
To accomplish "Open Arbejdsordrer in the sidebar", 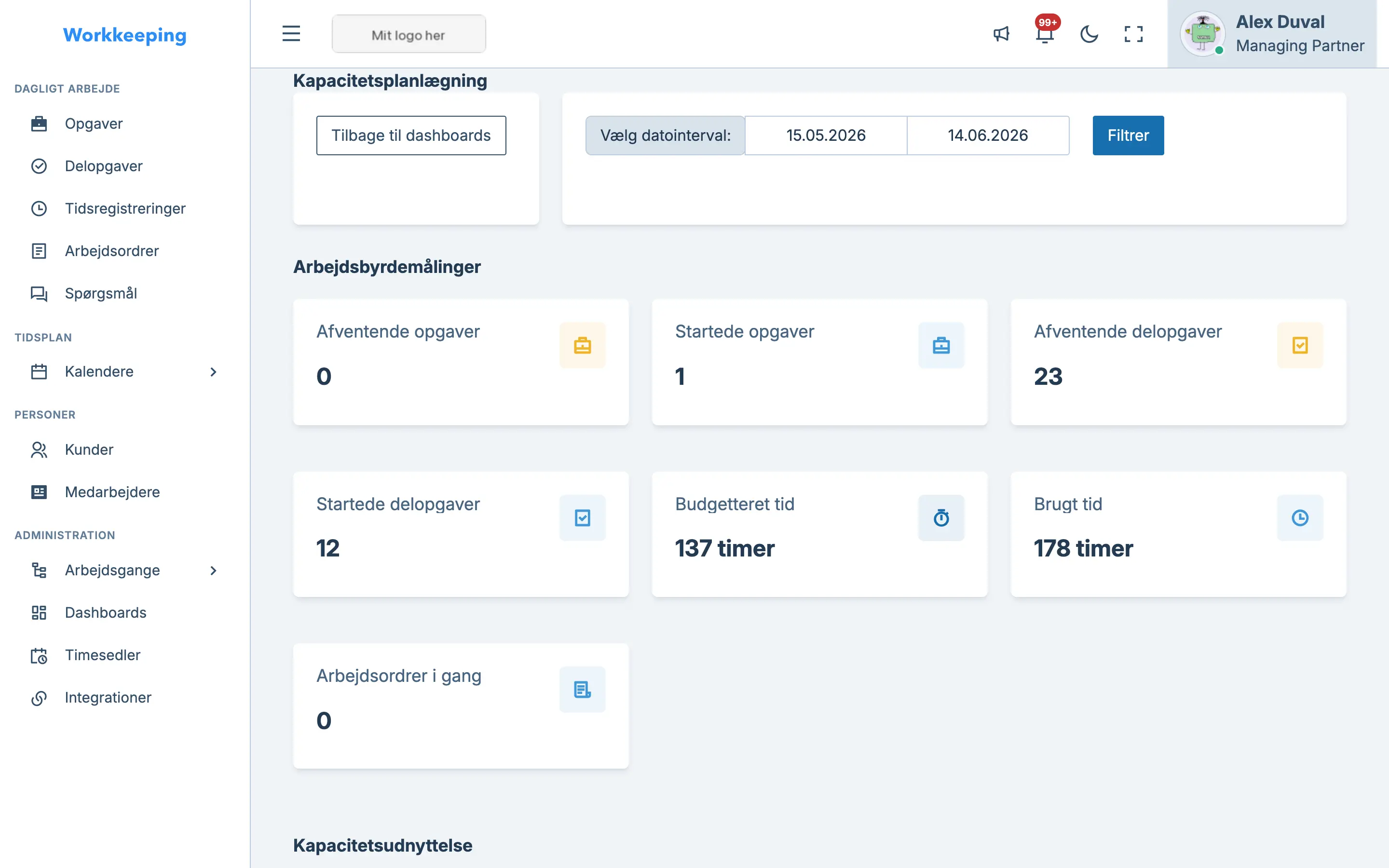I will click(x=111, y=251).
